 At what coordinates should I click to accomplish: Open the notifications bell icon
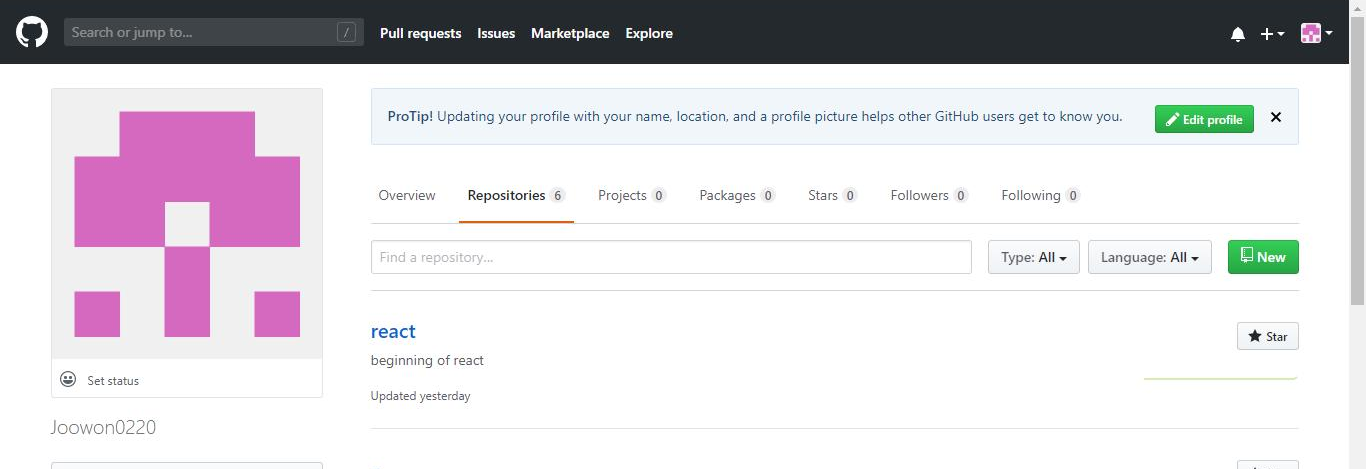point(1238,34)
